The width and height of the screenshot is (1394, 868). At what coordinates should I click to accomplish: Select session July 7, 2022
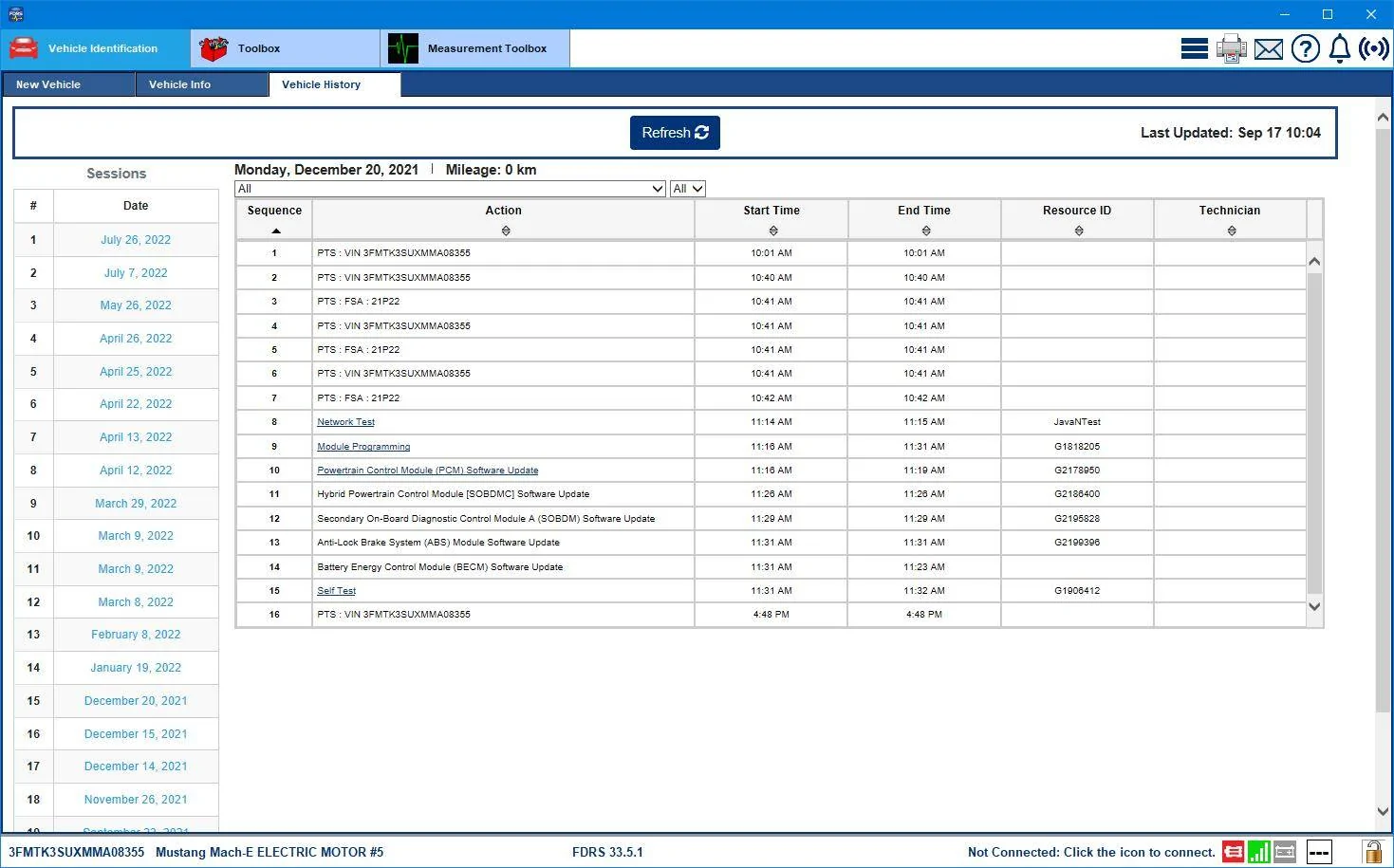[x=136, y=273]
